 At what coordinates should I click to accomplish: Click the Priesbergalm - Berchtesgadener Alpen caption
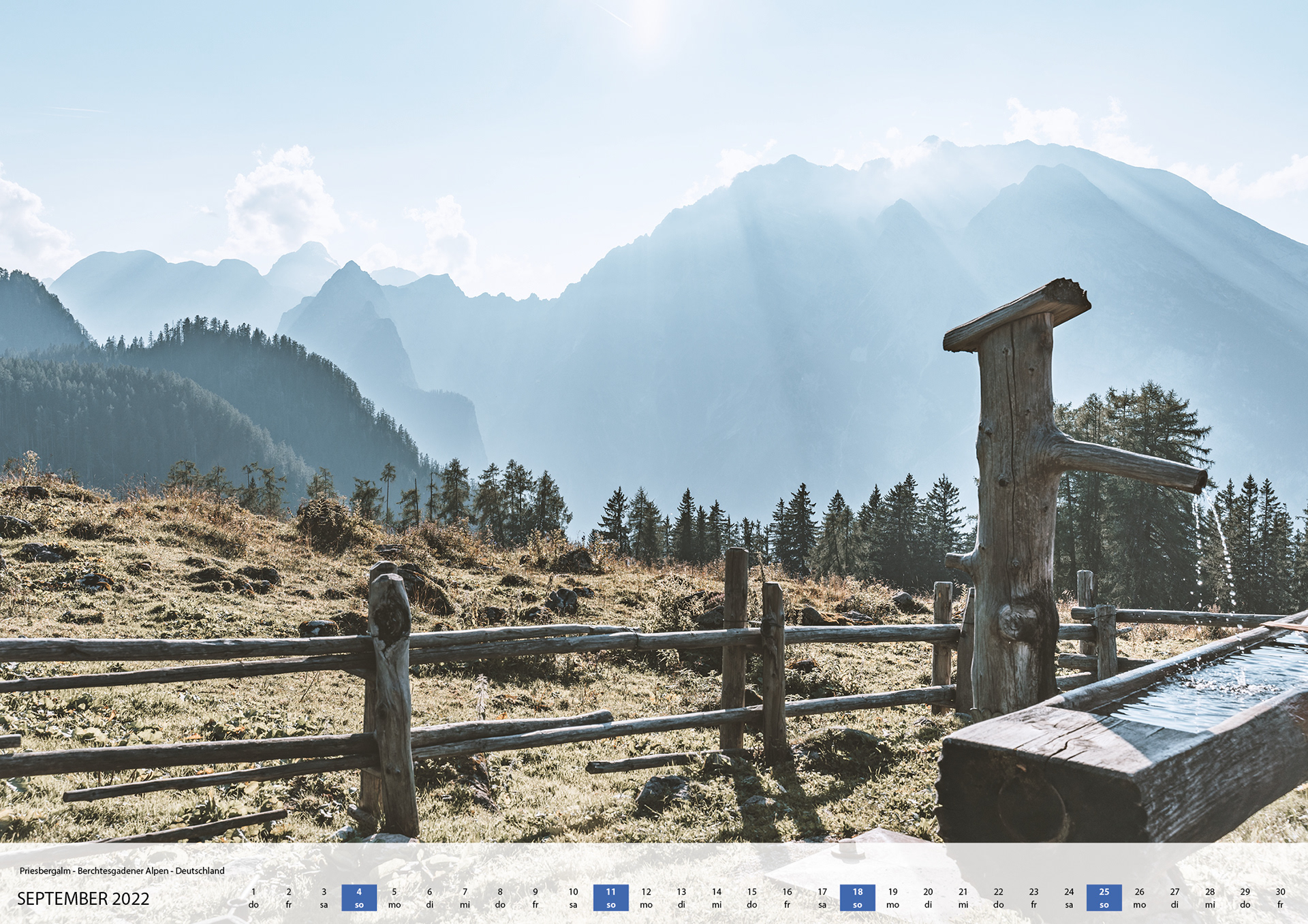[x=122, y=871]
